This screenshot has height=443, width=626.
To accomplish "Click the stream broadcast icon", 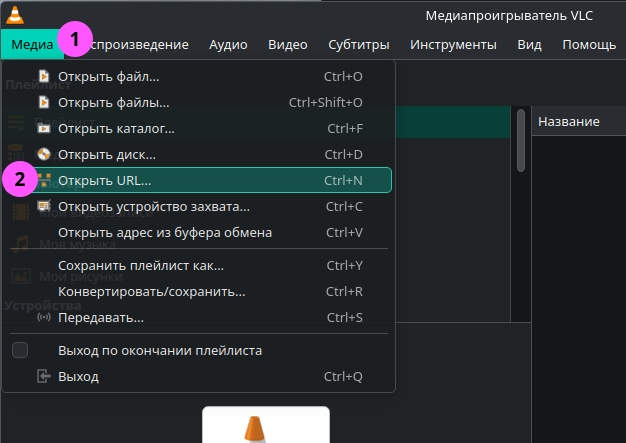I will click(43, 317).
